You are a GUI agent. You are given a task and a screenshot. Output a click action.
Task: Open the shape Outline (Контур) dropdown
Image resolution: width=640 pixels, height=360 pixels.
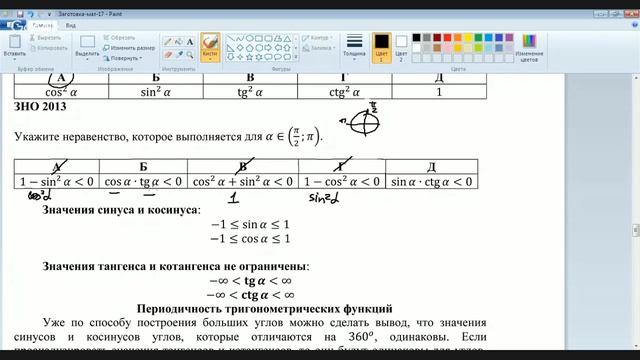click(x=317, y=38)
